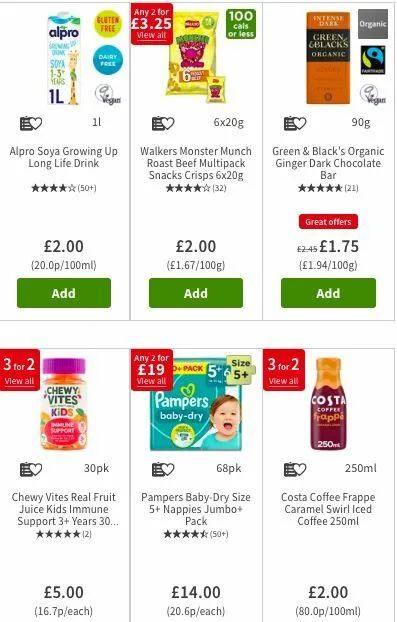Save Pampers Baby-Dry nappies to favourites
397x622 pixels.
[163, 469]
